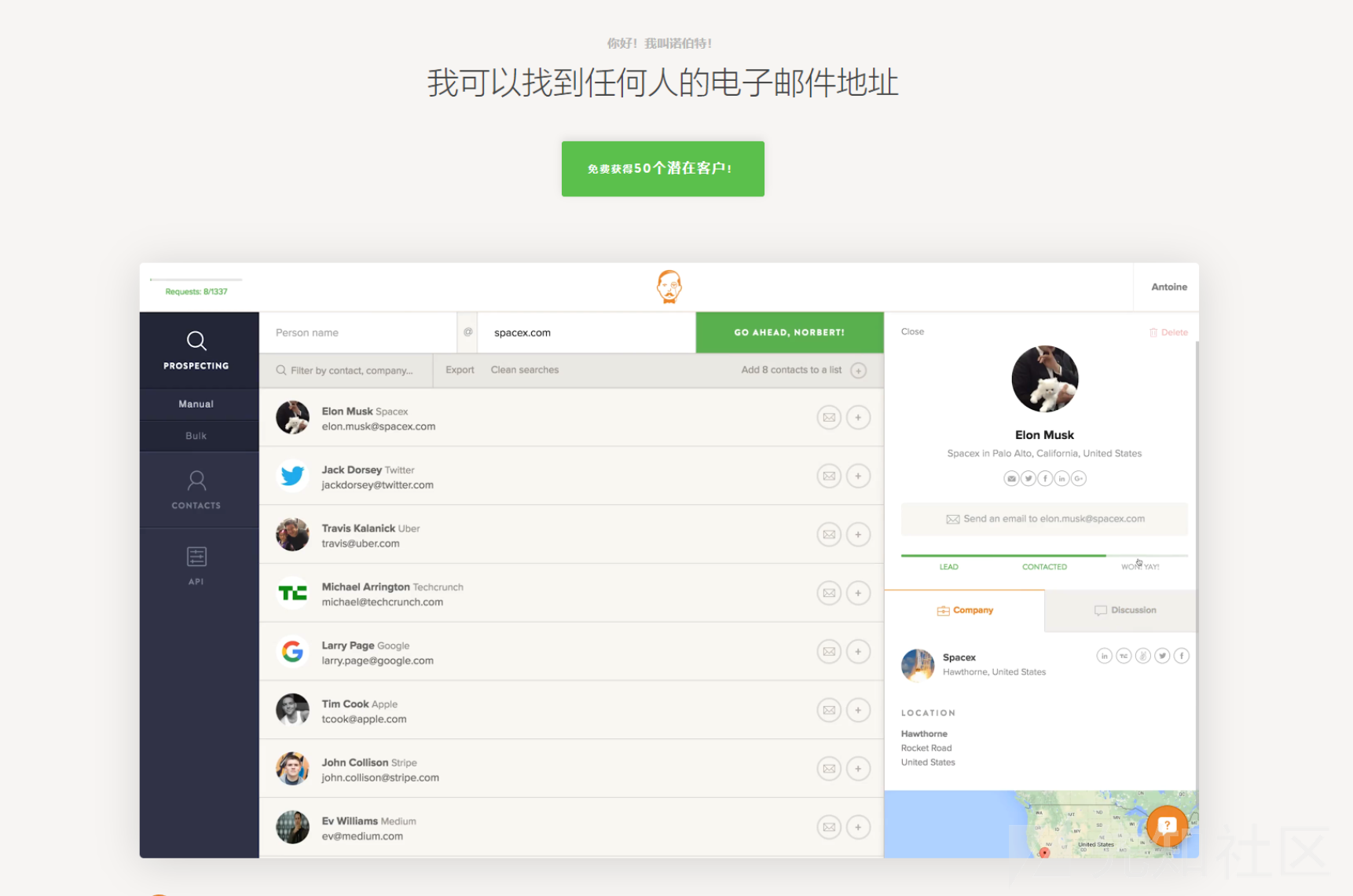Switch to the Company tab
This screenshot has height=896, width=1353.
pos(965,610)
